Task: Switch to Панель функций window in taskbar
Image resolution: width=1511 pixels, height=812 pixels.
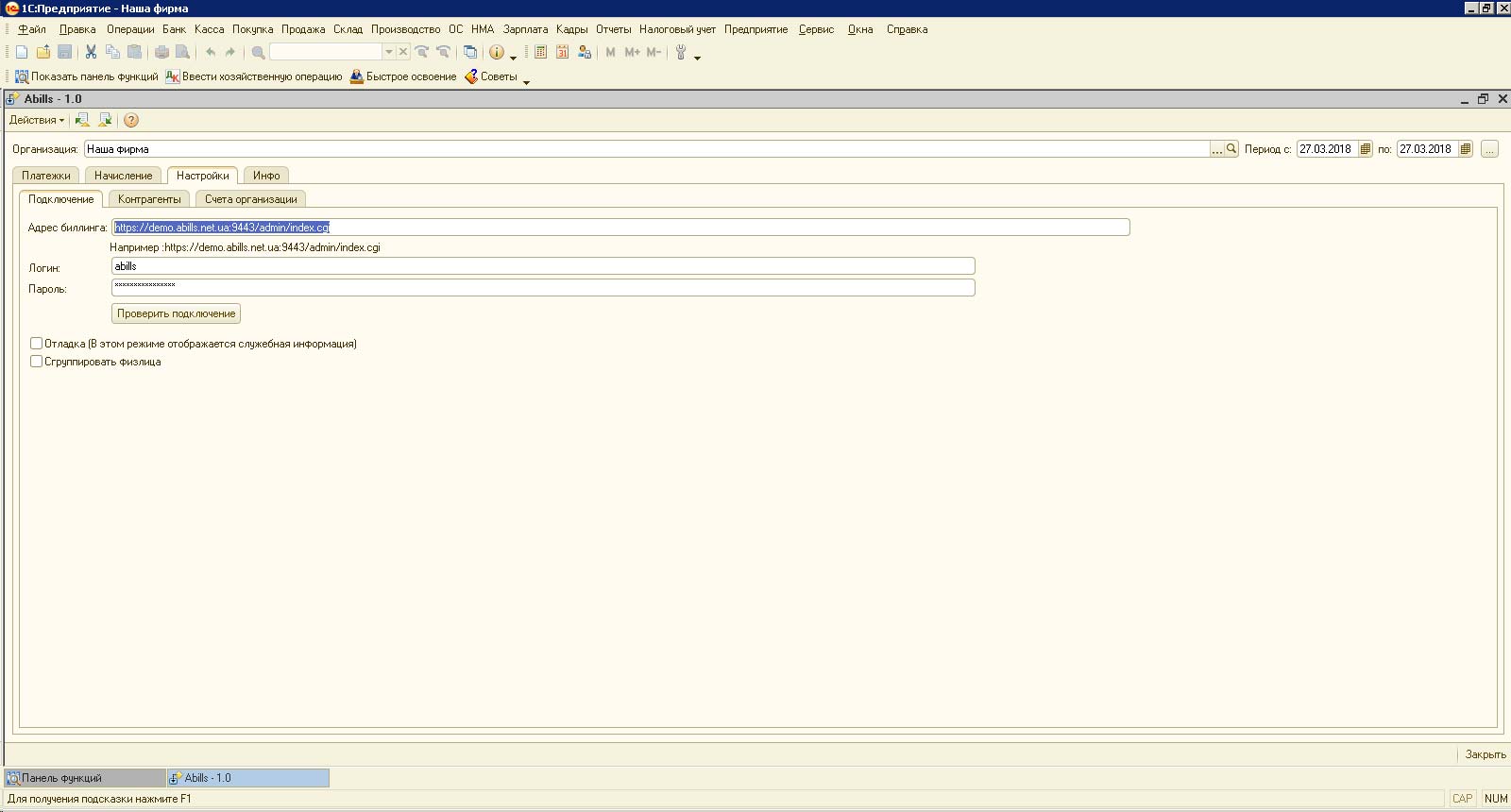Action: tap(85, 778)
